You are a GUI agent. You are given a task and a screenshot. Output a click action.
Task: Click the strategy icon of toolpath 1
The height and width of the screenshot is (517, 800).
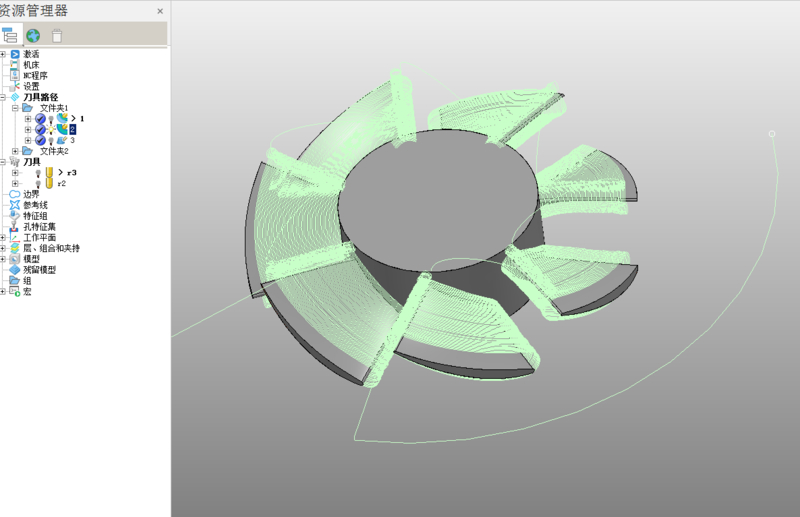pyautogui.click(x=62, y=118)
